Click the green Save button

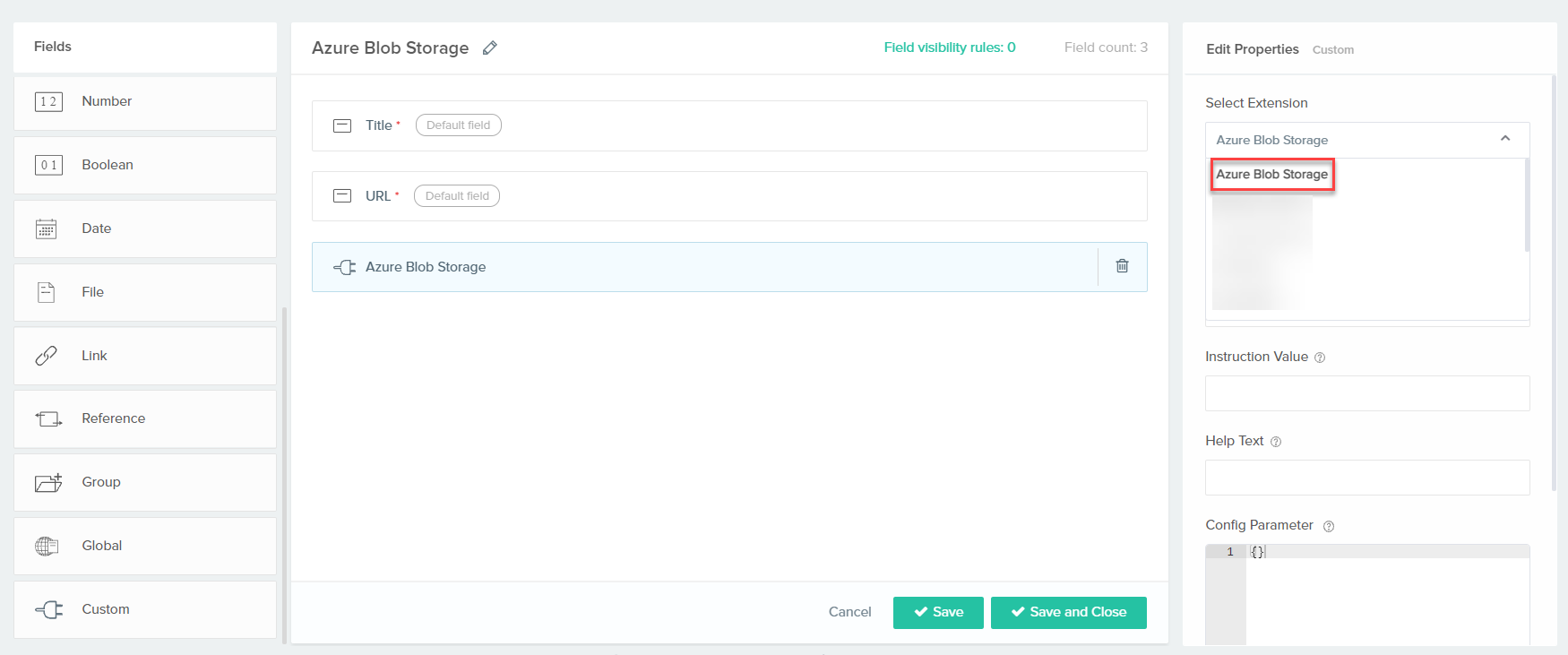(938, 612)
